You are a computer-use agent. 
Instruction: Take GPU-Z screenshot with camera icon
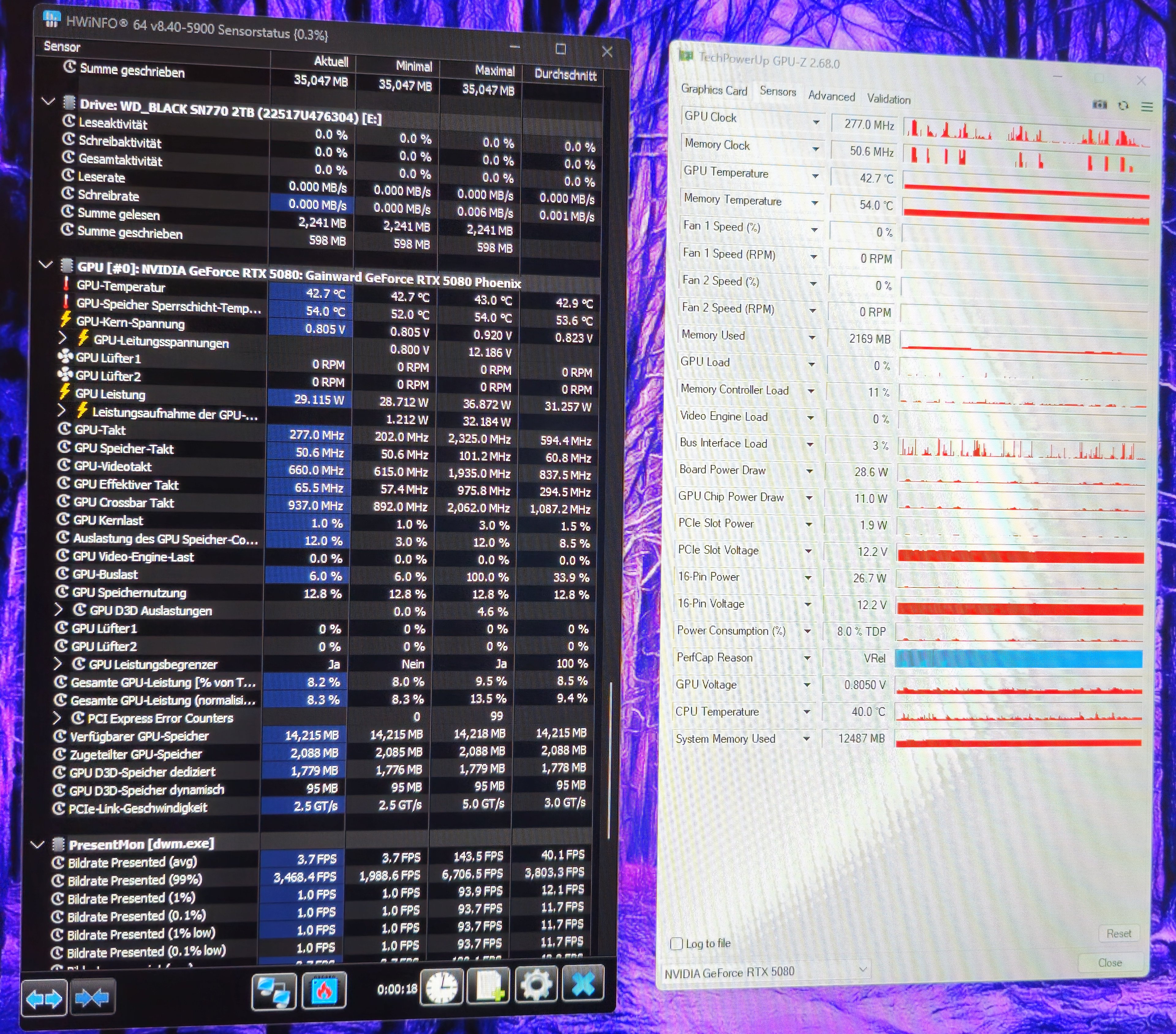1099,105
